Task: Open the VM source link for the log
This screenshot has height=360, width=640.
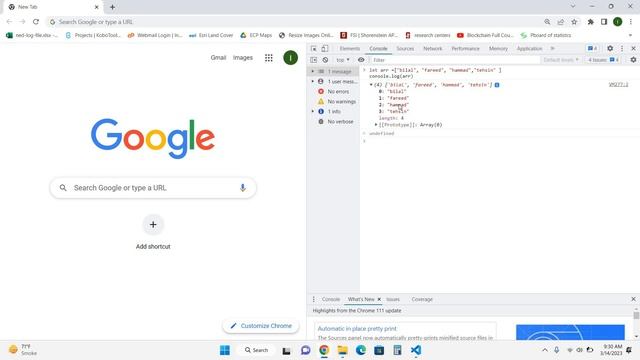Action: tap(618, 84)
